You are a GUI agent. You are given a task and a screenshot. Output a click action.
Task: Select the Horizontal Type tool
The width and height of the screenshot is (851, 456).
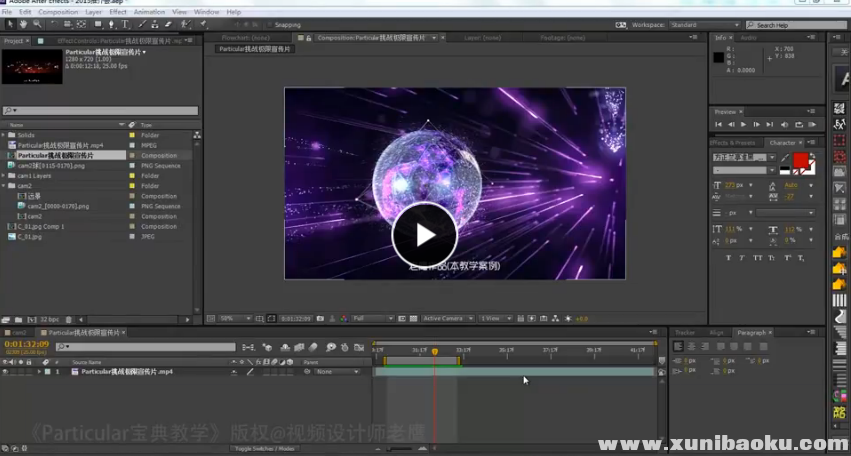click(124, 23)
